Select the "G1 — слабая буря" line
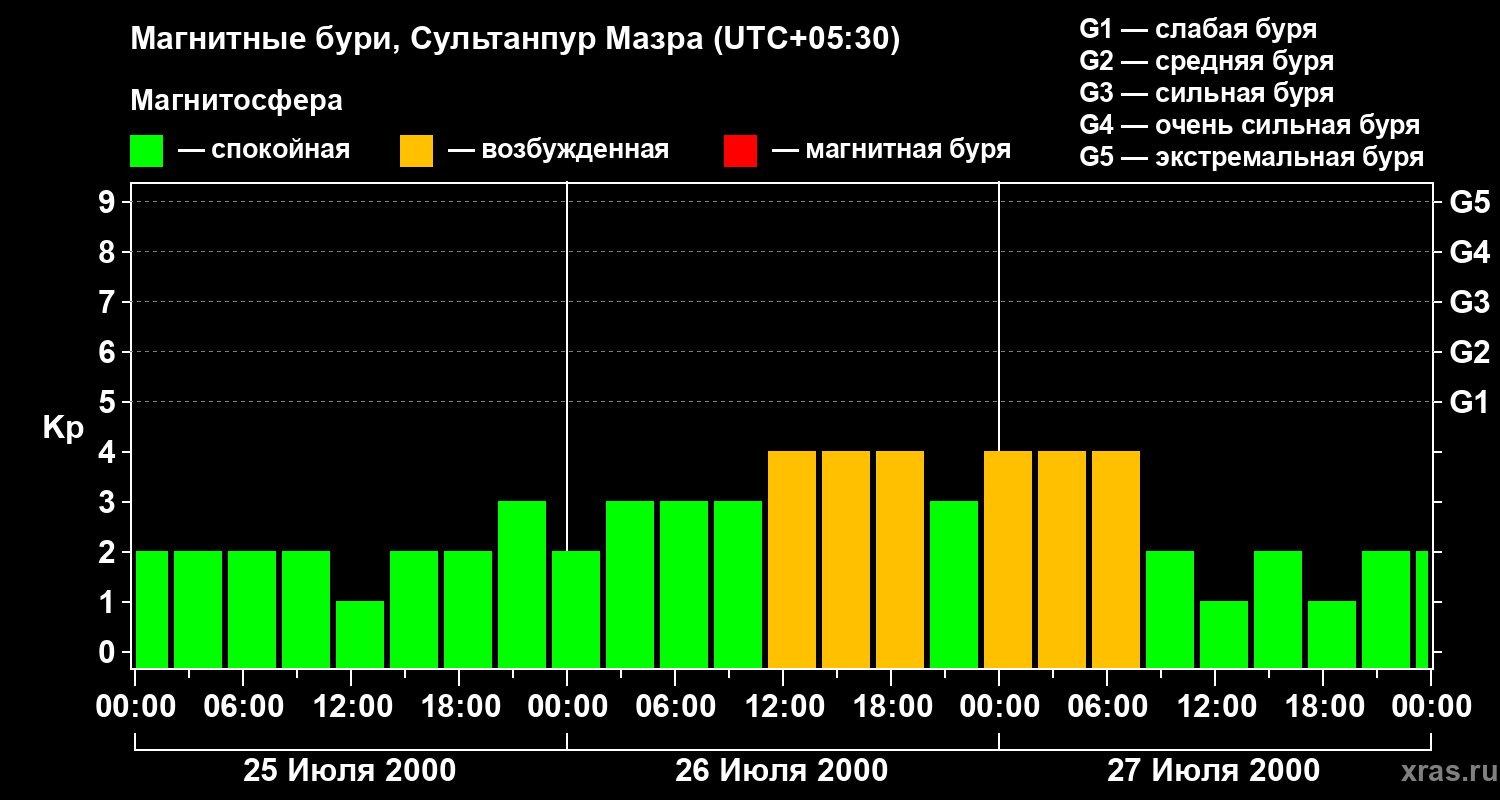Viewport: 1500px width, 800px height. click(1198, 29)
